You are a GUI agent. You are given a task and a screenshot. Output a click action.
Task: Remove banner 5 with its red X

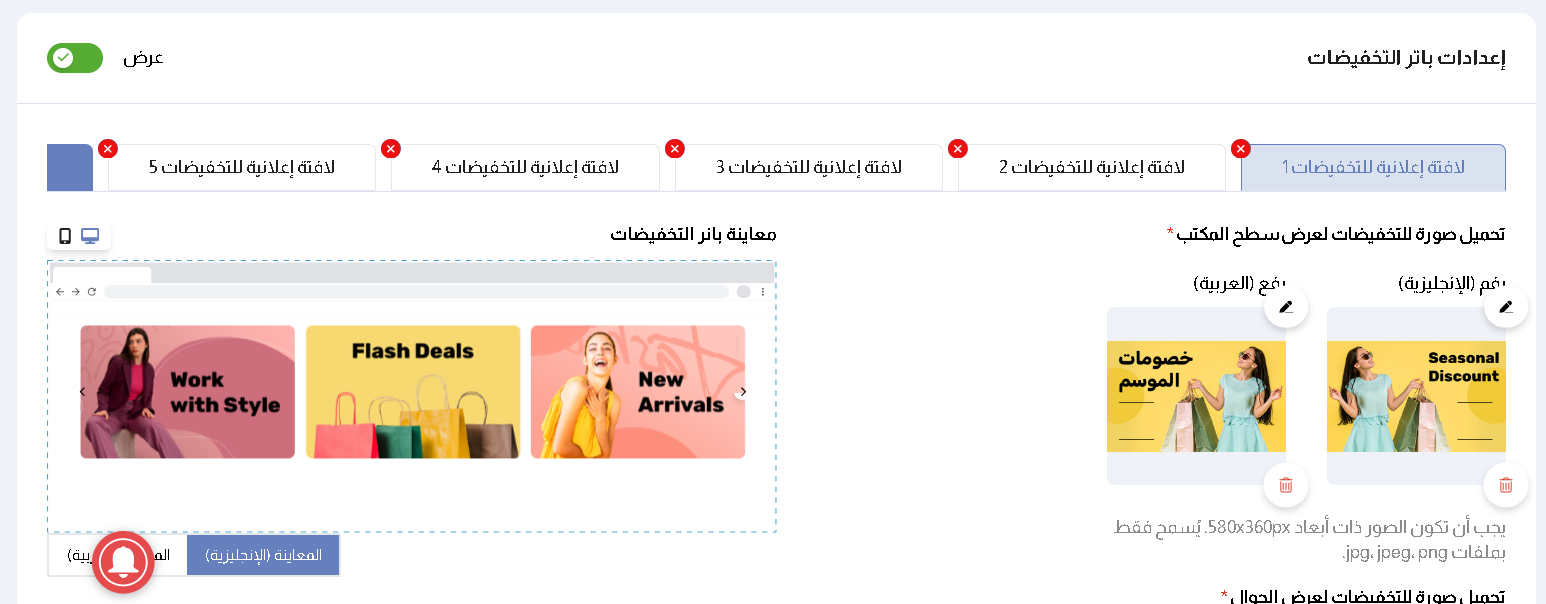tap(108, 149)
